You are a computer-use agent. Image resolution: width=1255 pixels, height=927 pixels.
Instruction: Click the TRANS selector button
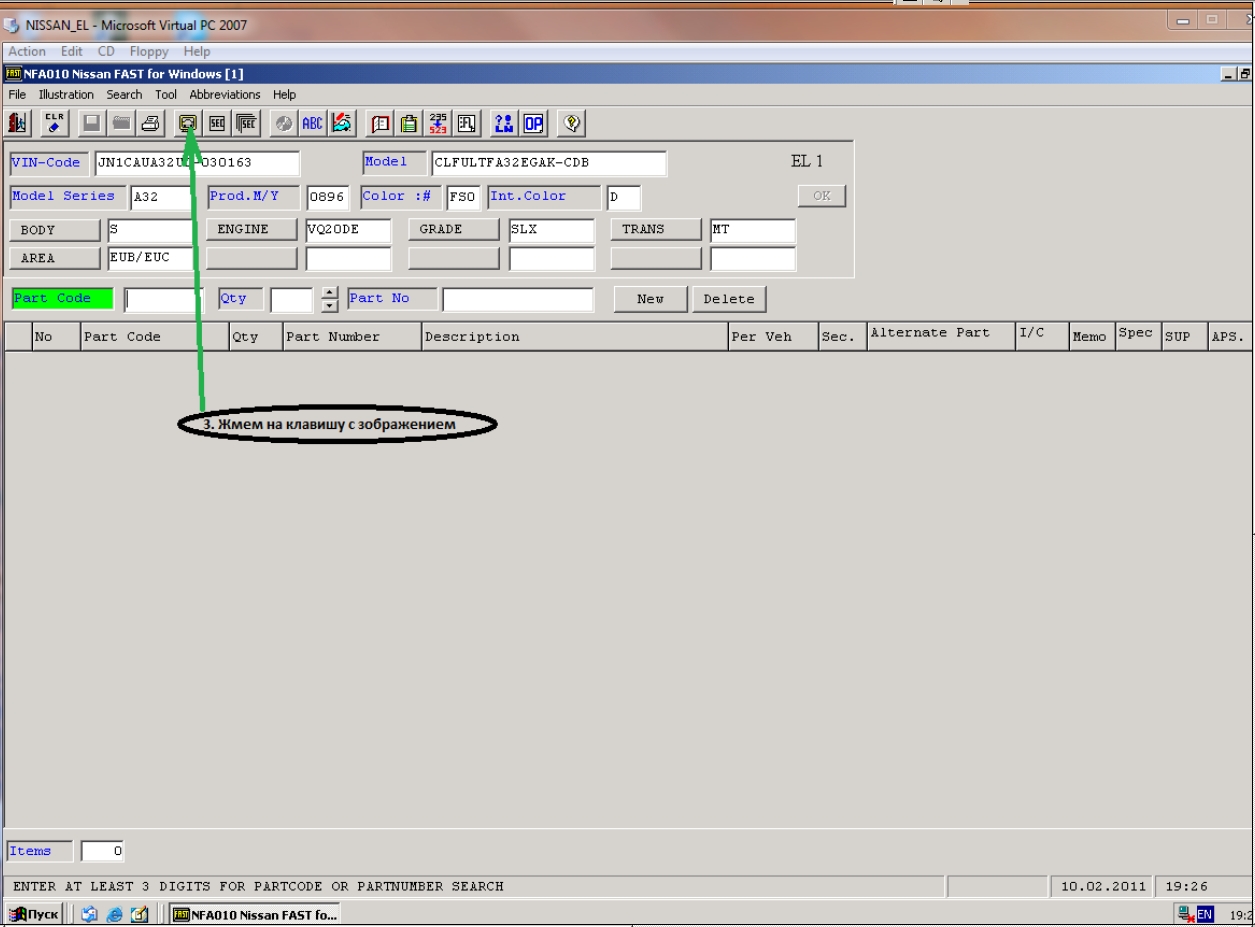pos(655,230)
